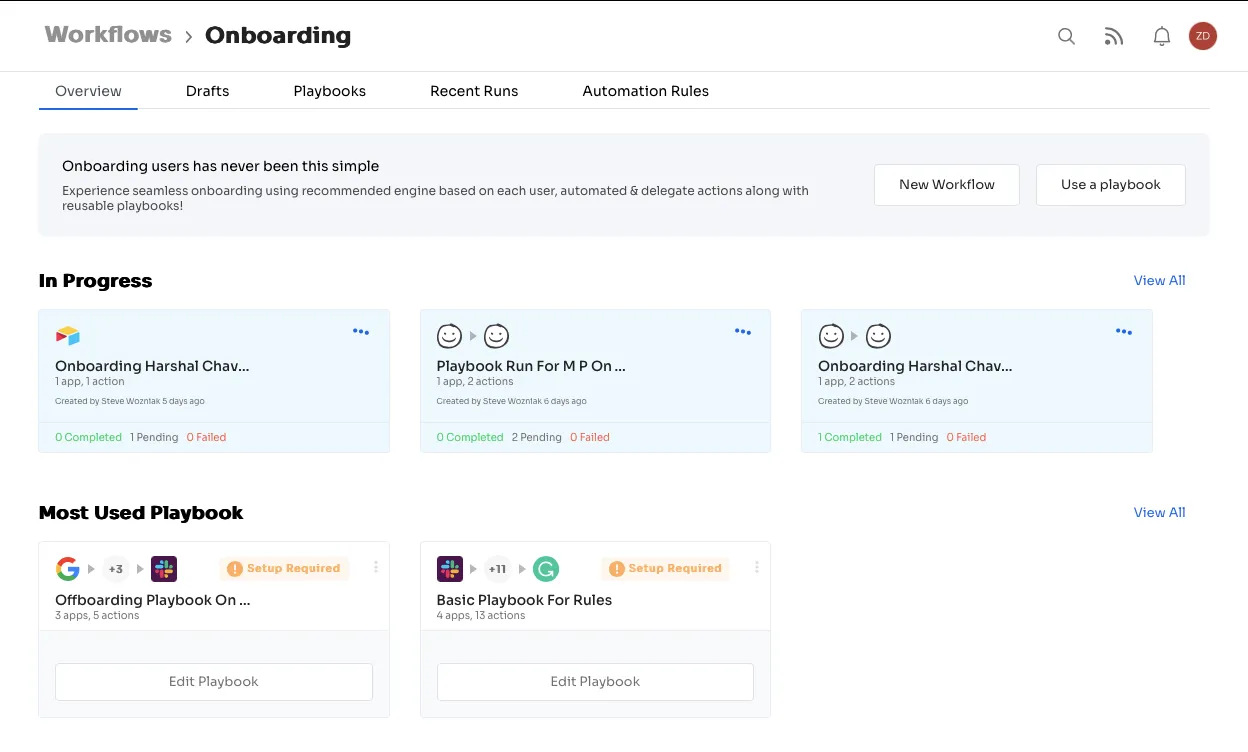
Task: Open the Offboarding Playbook On title
Action: pos(153,600)
